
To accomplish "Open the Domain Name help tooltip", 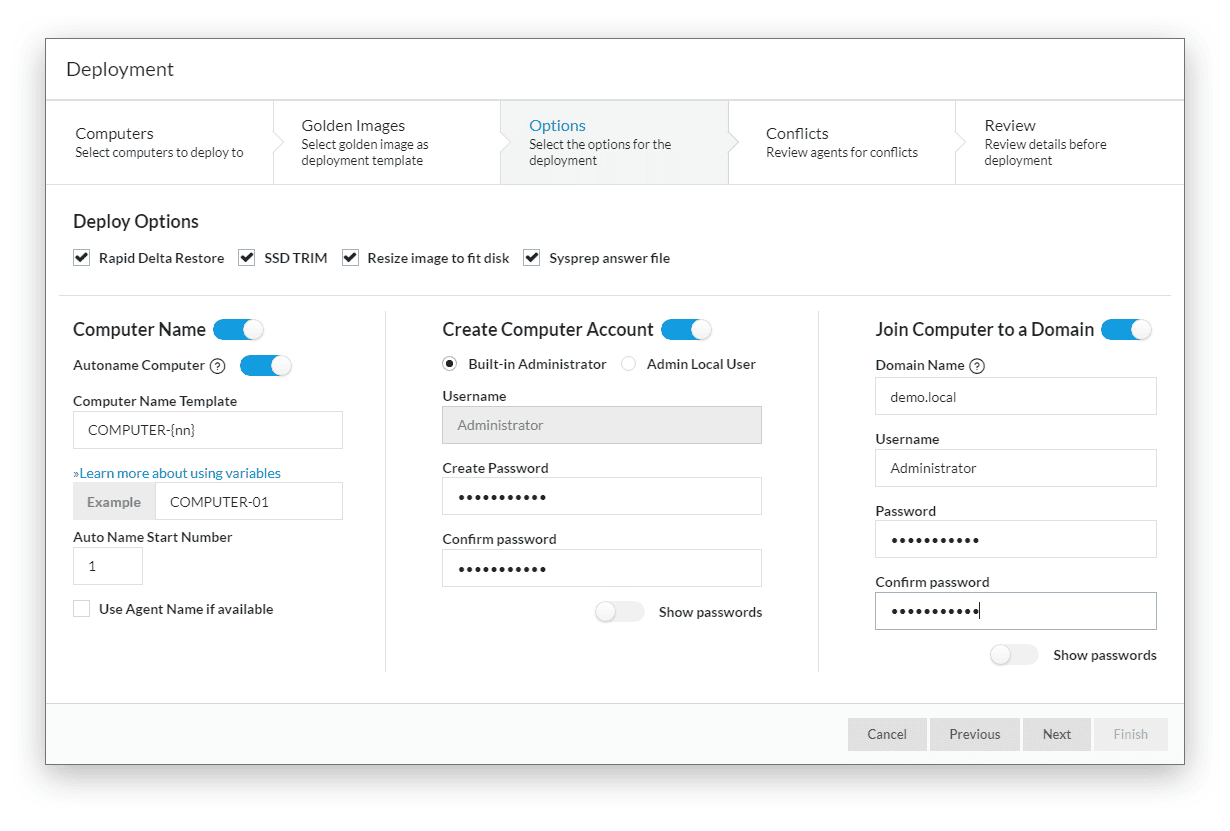I will (975, 365).
